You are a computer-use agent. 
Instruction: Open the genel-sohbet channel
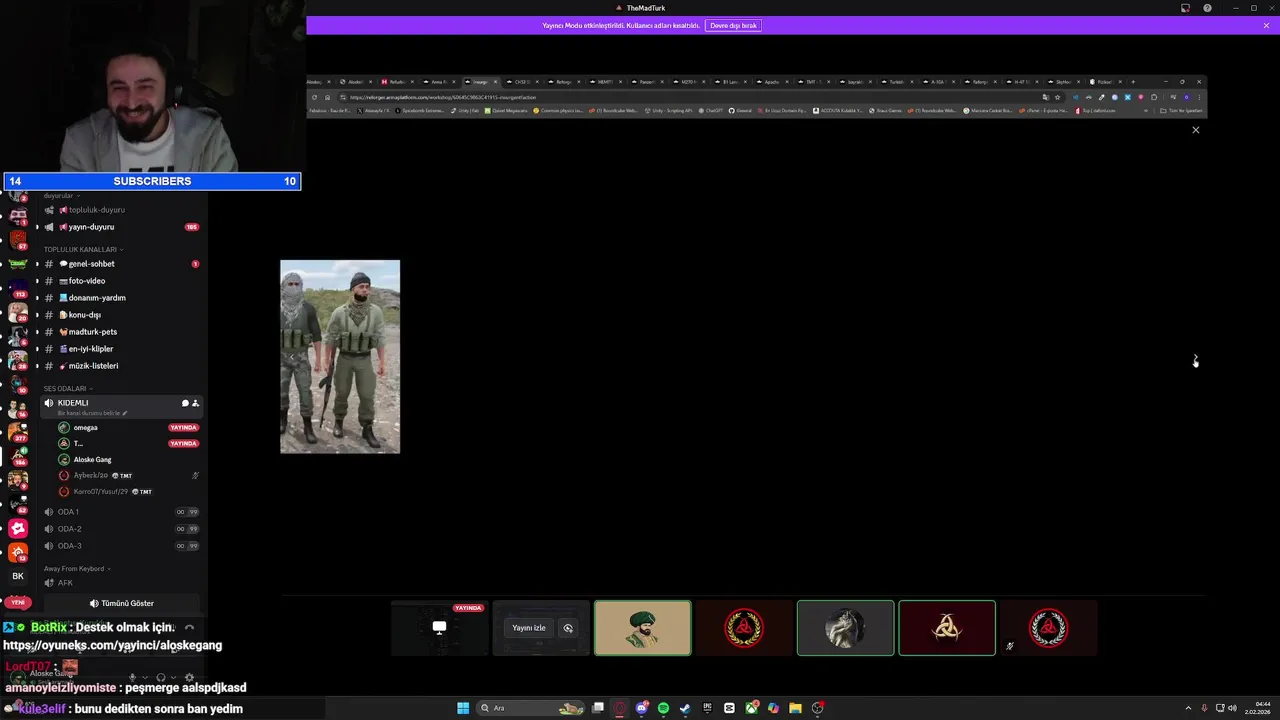tap(120, 264)
